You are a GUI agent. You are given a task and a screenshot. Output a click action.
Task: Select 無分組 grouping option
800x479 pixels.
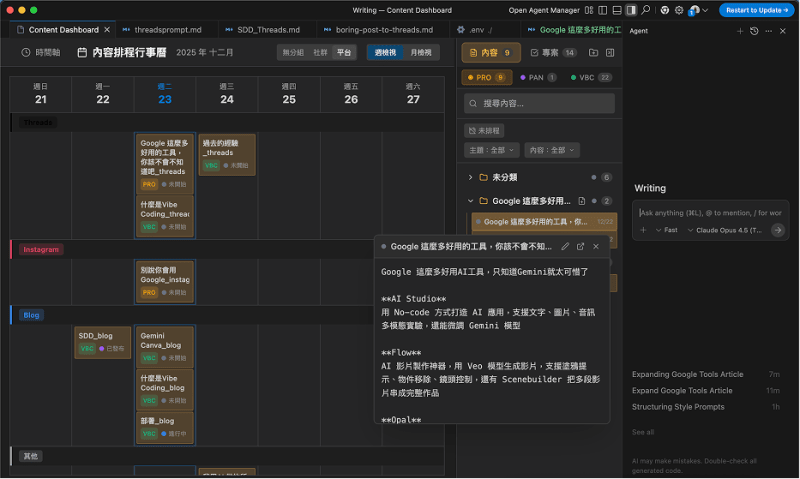click(x=293, y=53)
